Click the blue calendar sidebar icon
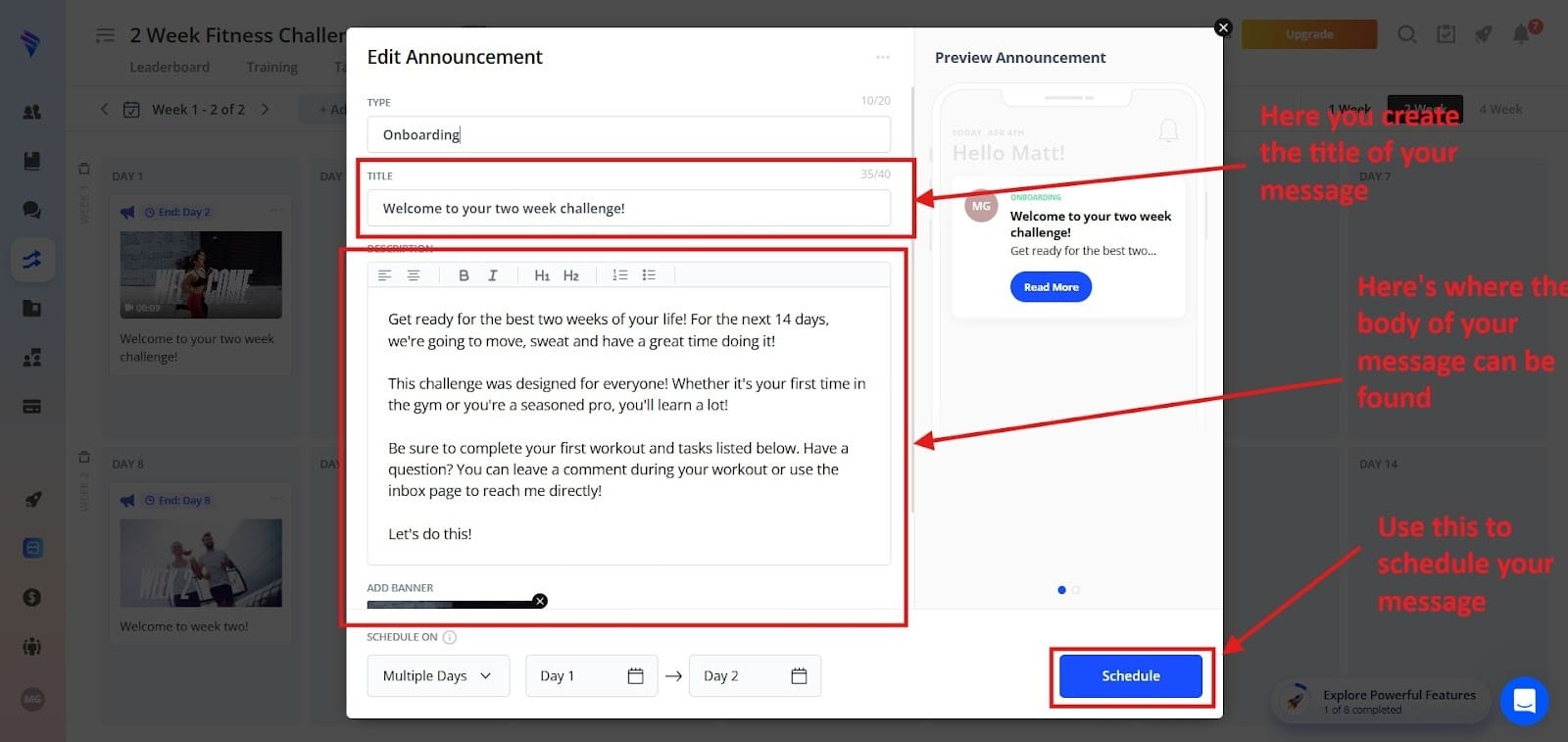Viewport: 1568px width, 742px height. pos(32,548)
